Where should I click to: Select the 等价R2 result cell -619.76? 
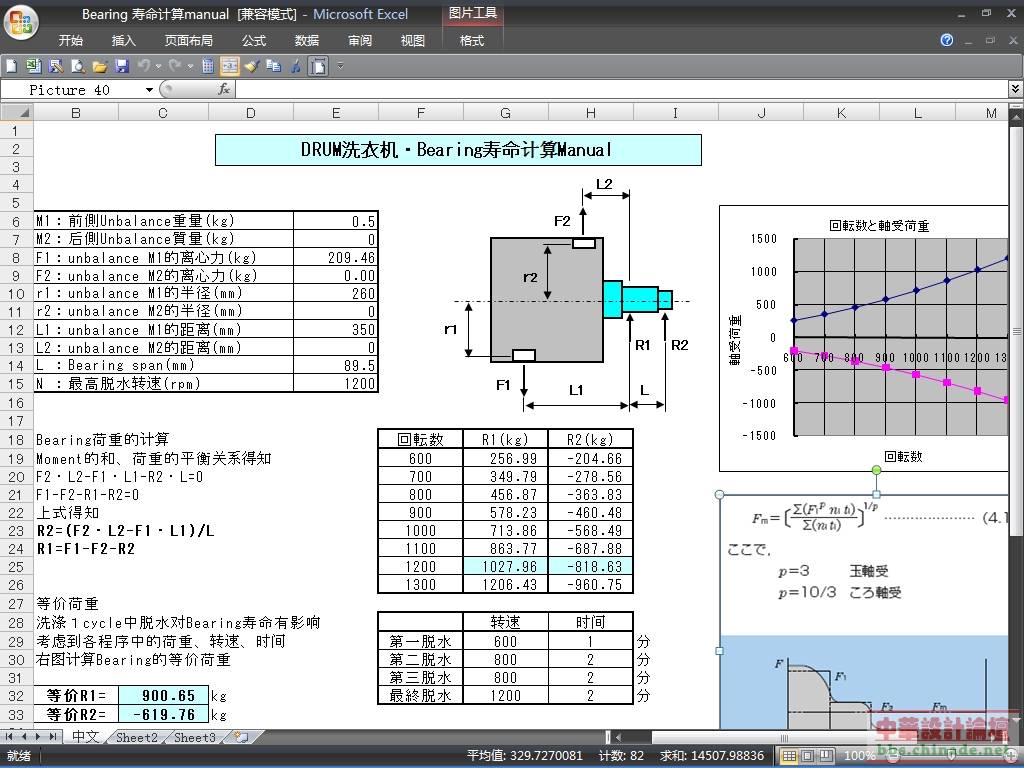pyautogui.click(x=163, y=714)
